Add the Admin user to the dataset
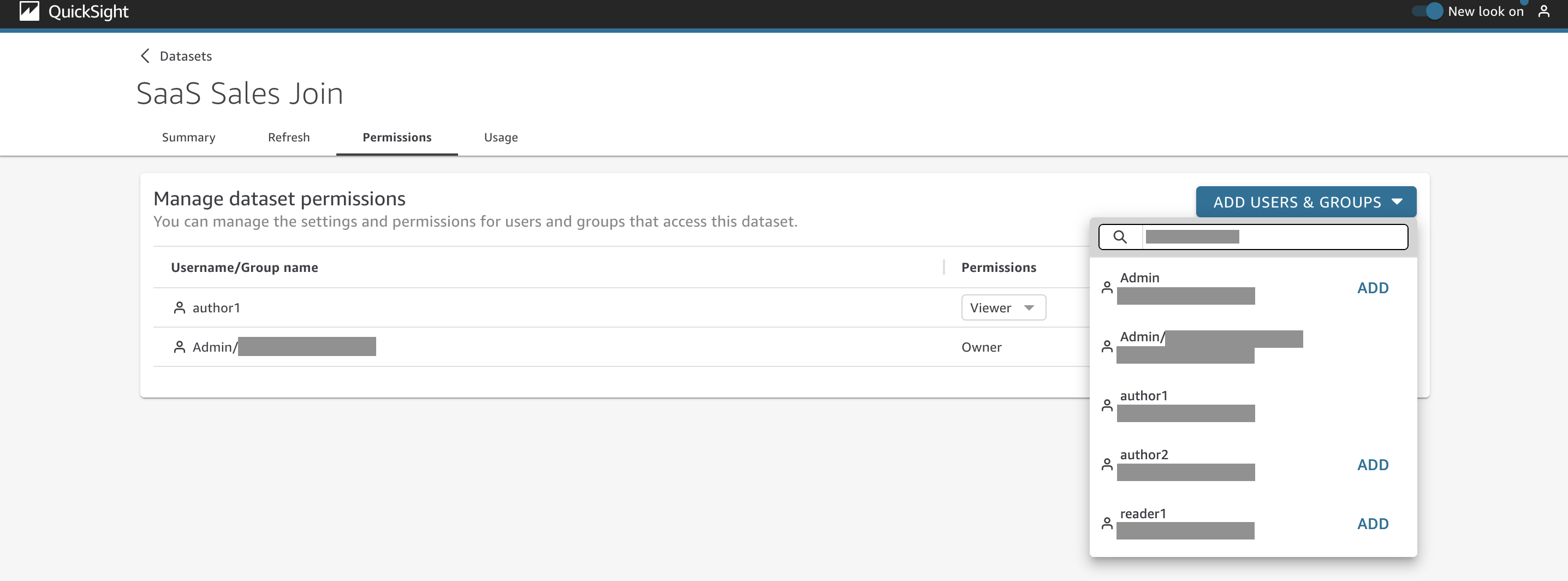This screenshot has height=581, width=1568. click(x=1373, y=288)
